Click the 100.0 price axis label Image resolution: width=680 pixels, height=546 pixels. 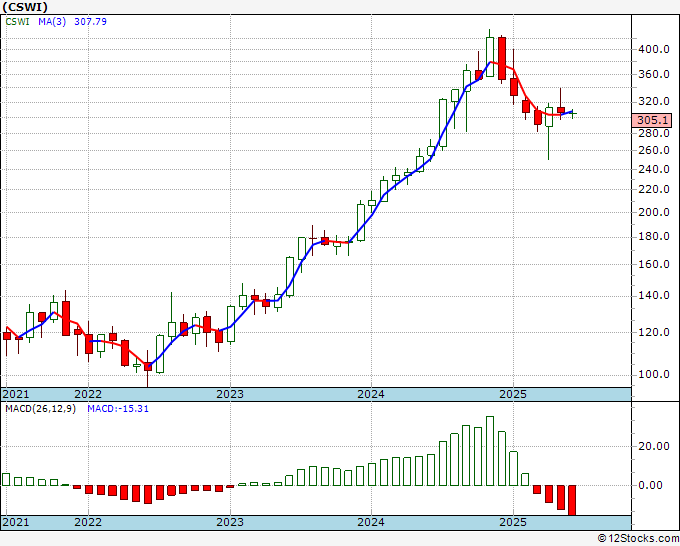pyautogui.click(x=652, y=375)
